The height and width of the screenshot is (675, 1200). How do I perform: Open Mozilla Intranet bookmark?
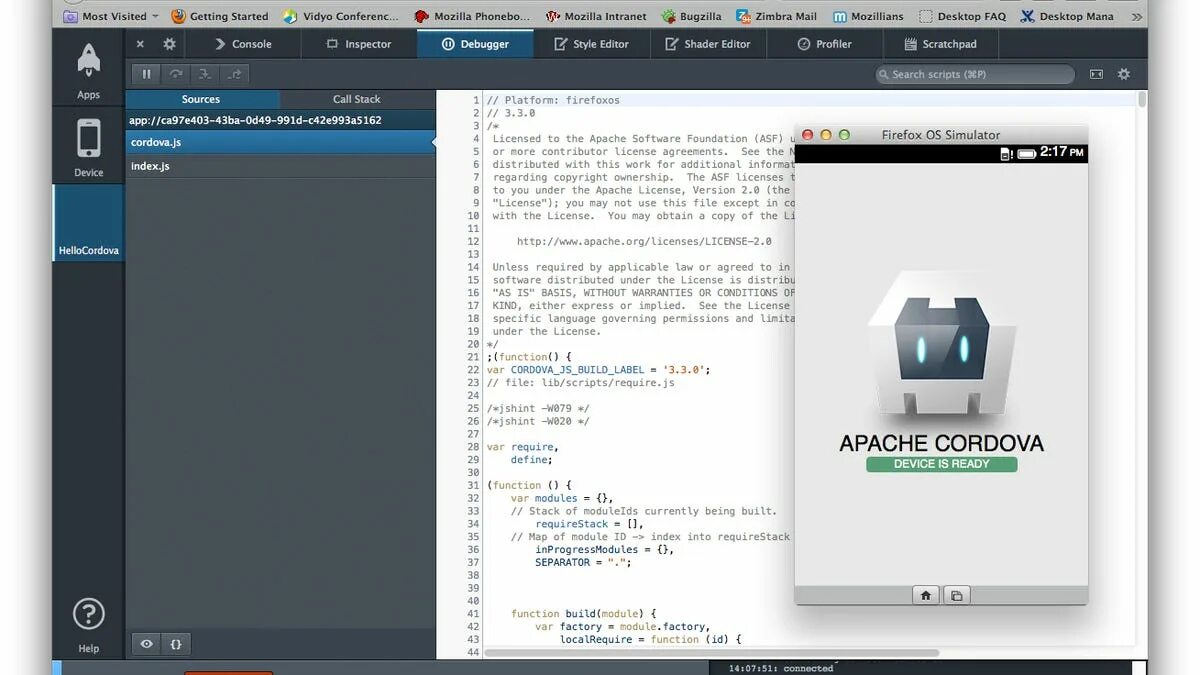click(597, 16)
